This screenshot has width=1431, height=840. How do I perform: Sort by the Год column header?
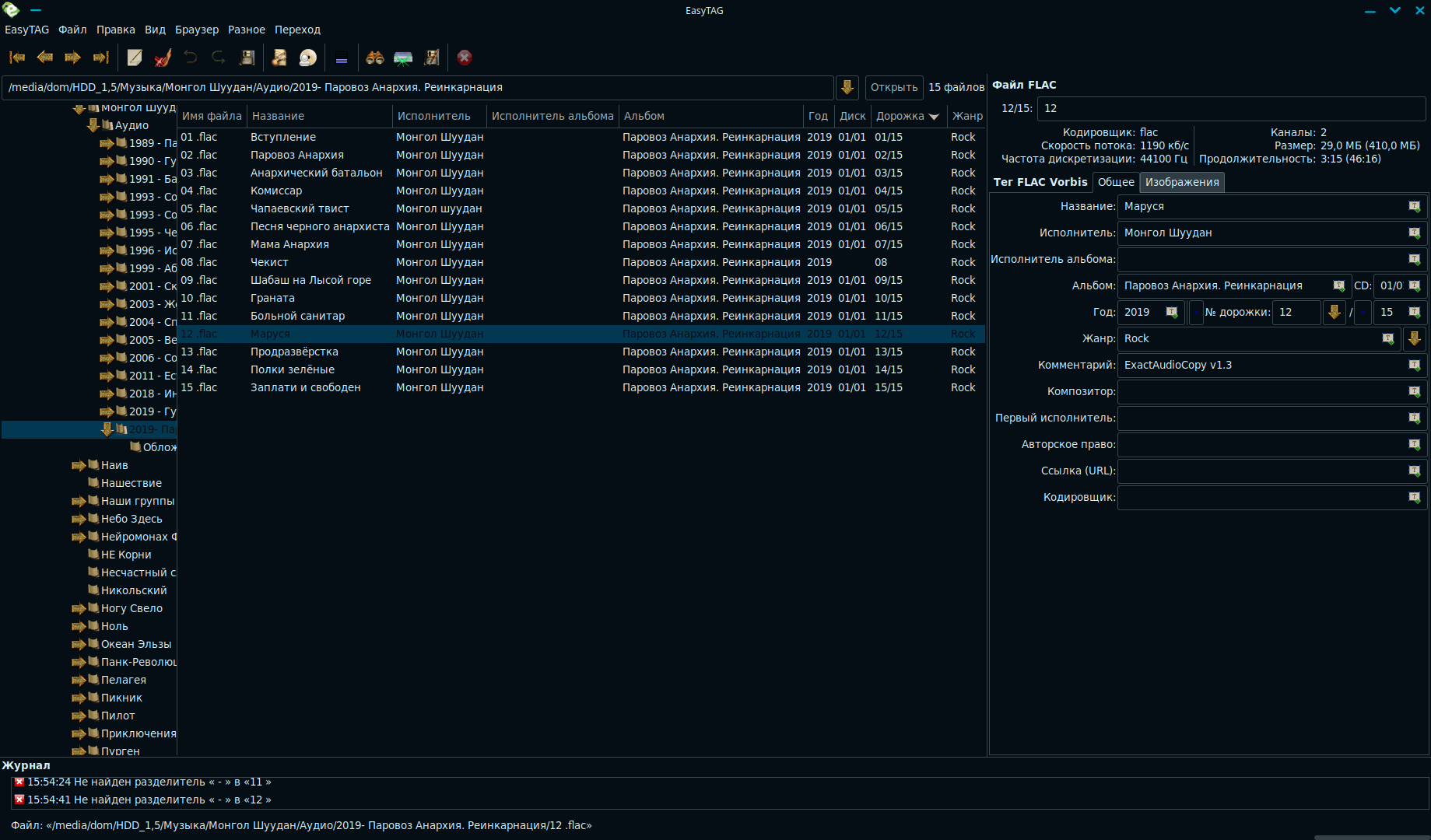pyautogui.click(x=818, y=116)
